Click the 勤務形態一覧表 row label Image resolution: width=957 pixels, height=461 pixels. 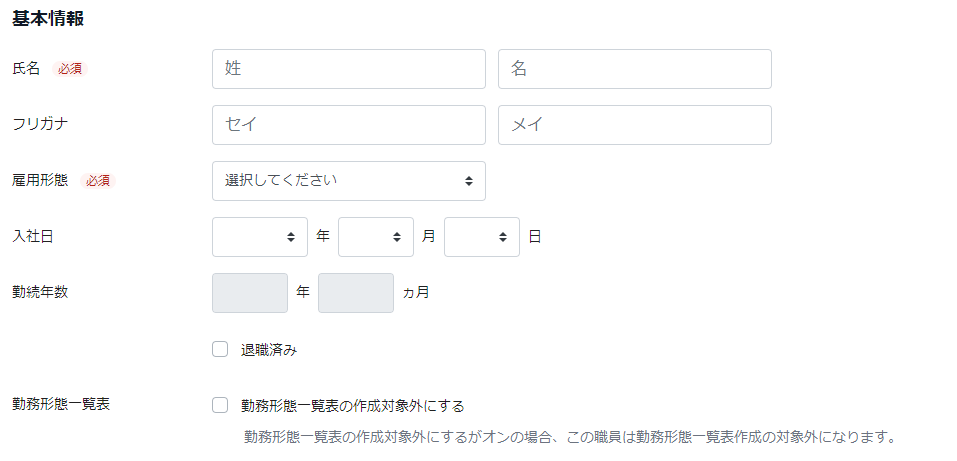click(61, 404)
